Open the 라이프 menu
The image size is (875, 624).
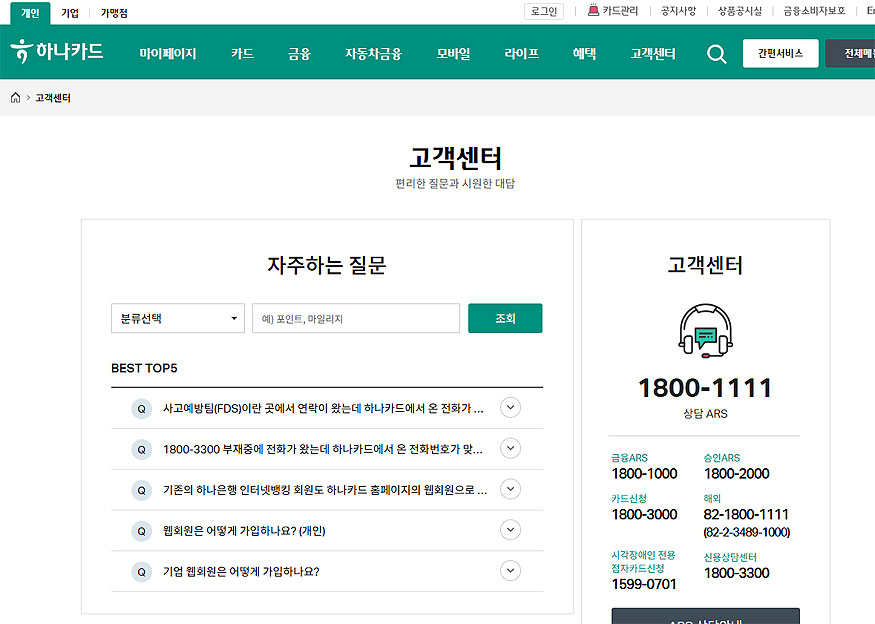click(522, 54)
